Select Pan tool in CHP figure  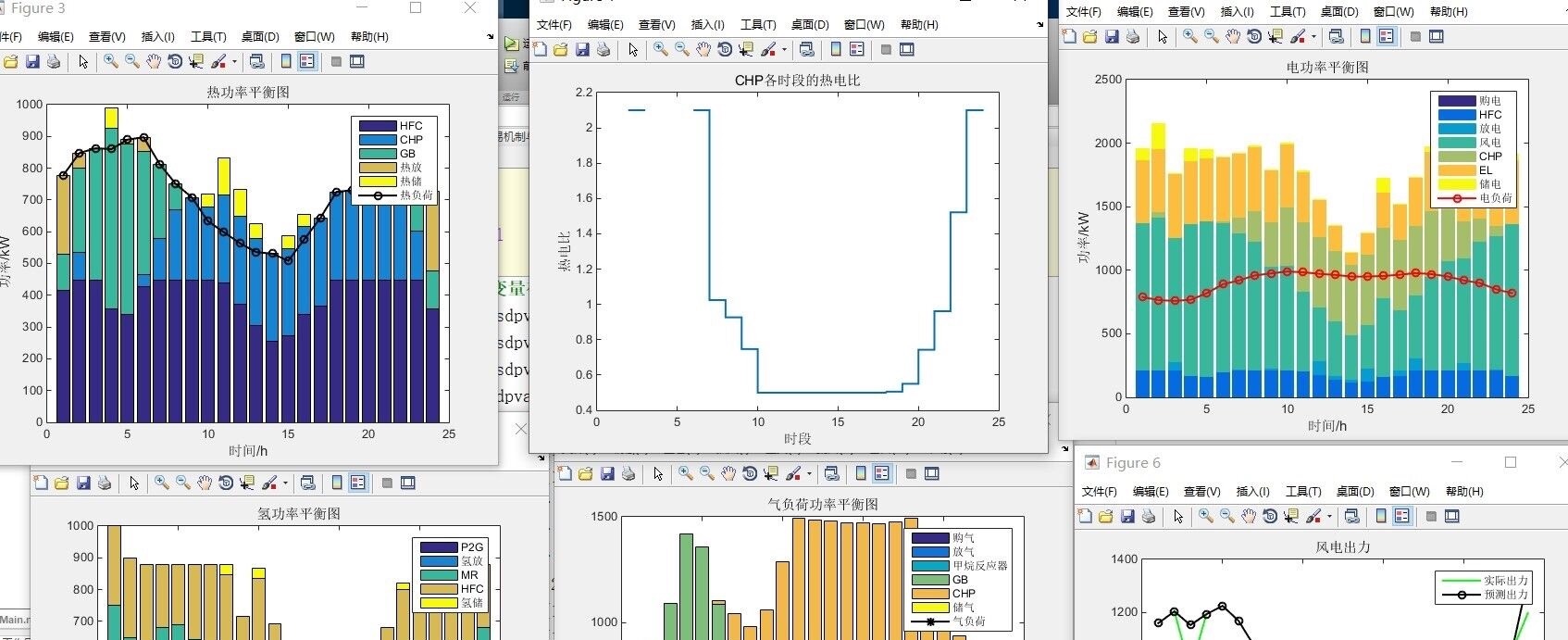(x=703, y=49)
